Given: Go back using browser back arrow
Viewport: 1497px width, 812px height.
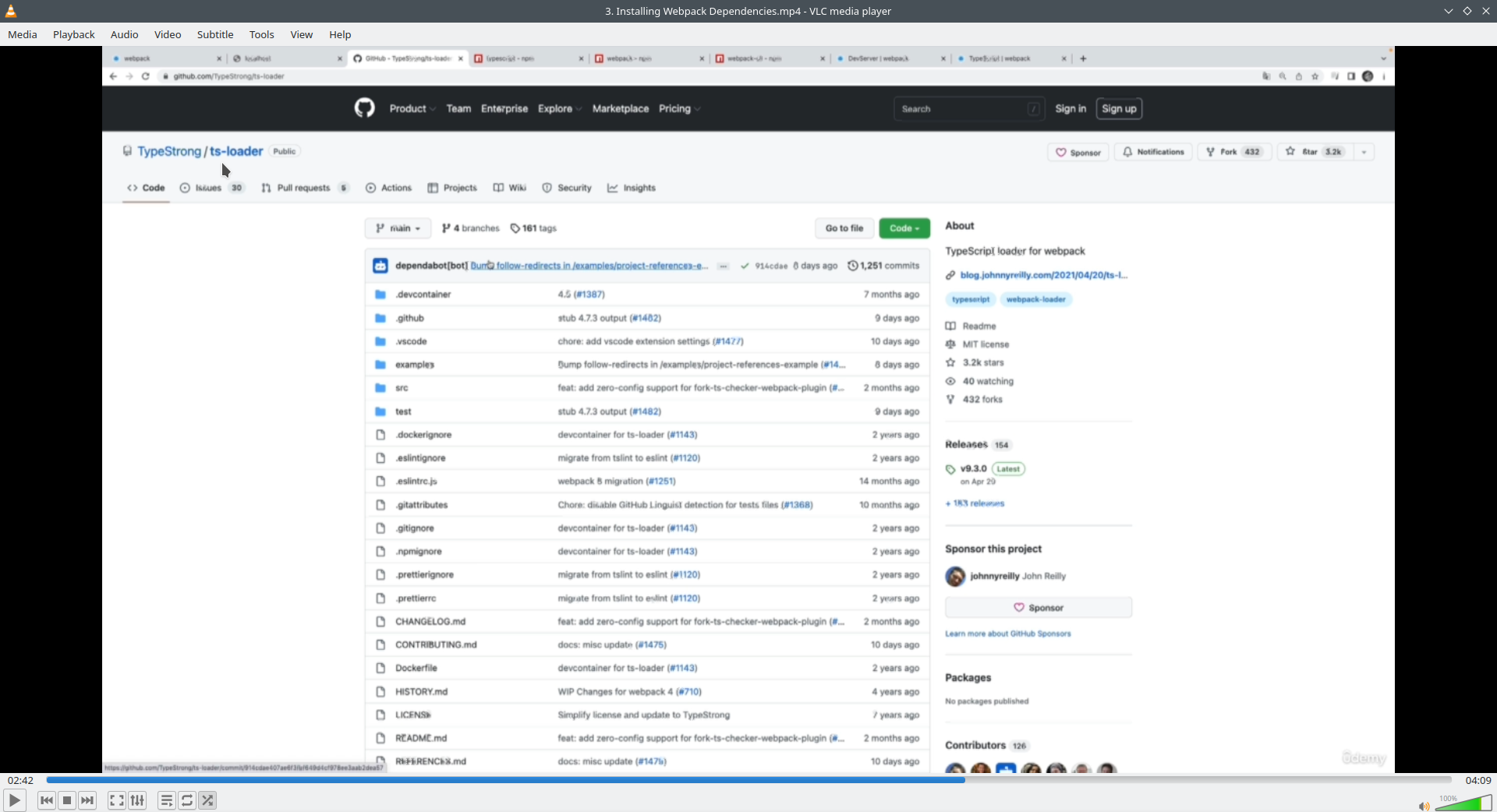Looking at the screenshot, I should coord(113,76).
